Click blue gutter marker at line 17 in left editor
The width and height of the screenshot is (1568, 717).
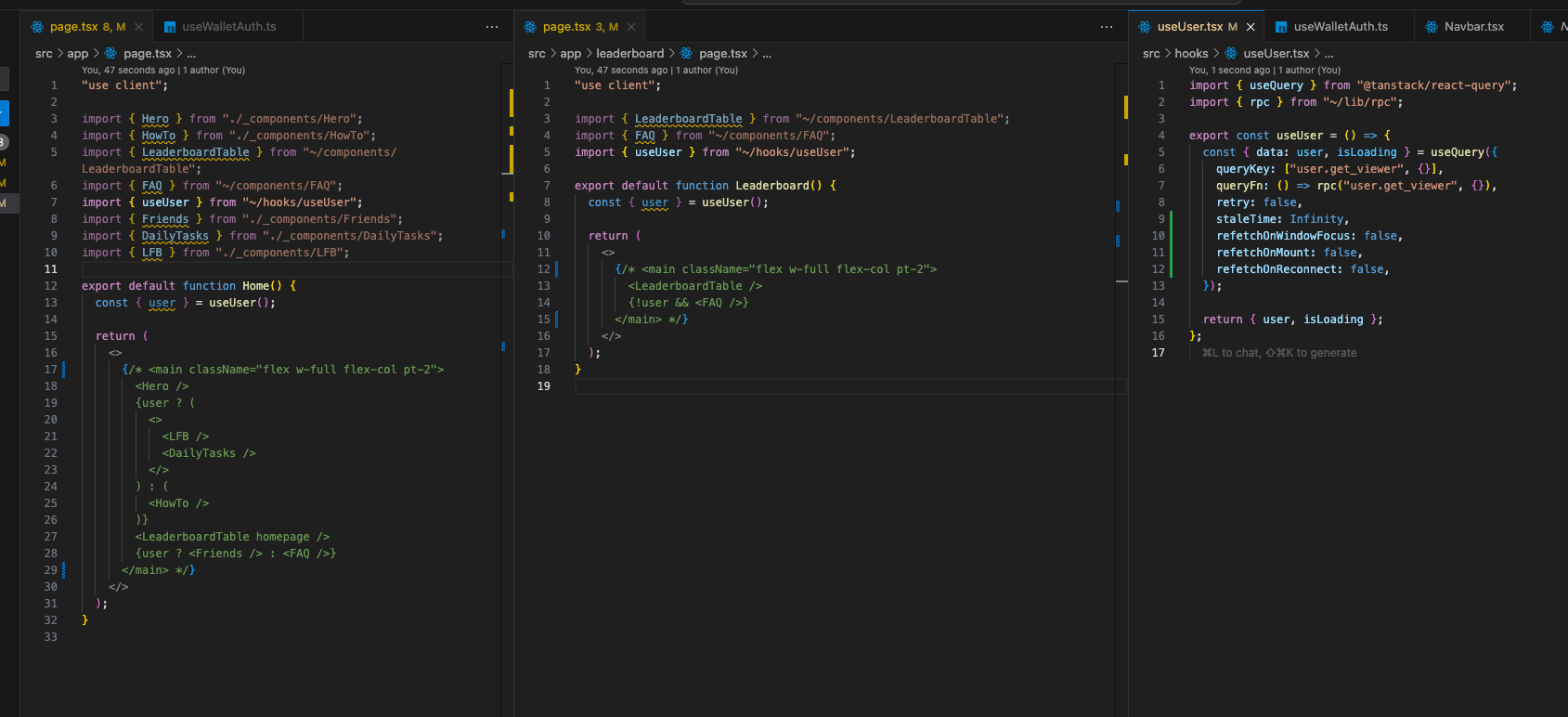[63, 370]
